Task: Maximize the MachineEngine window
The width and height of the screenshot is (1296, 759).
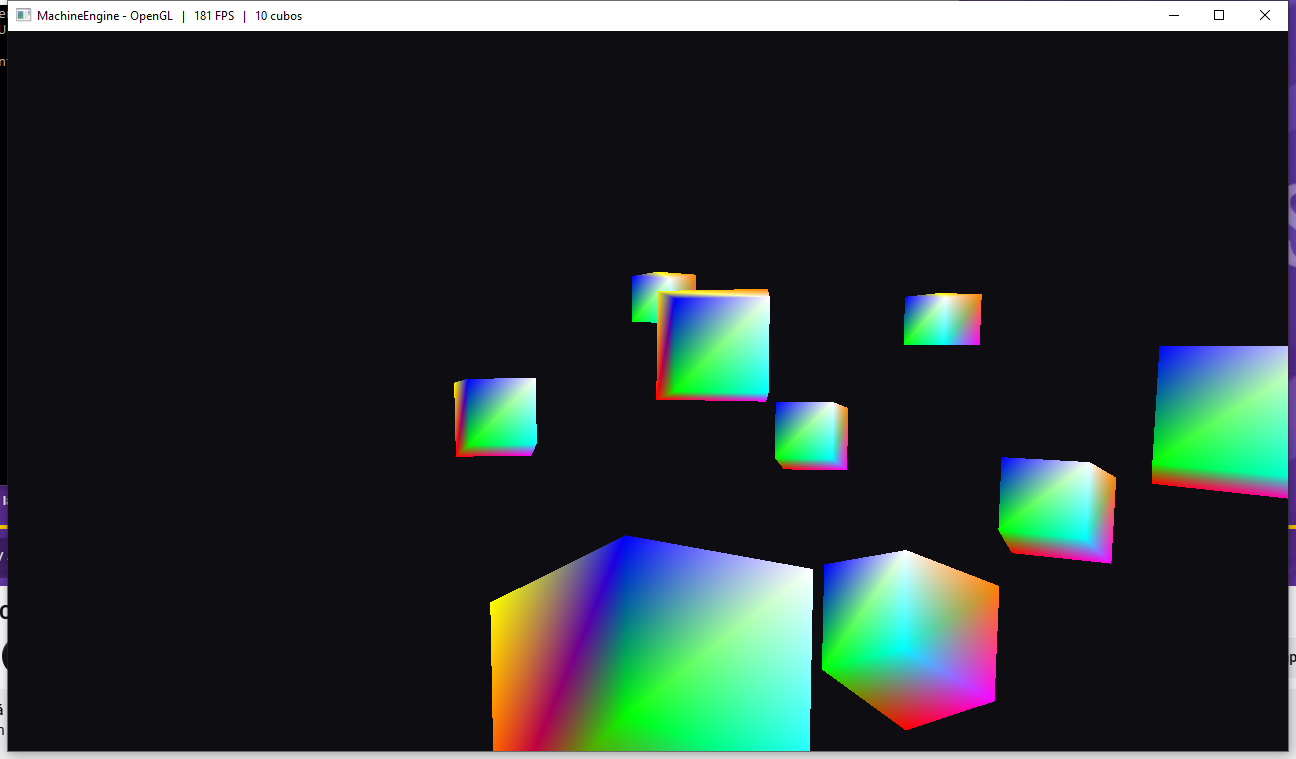Action: point(1219,15)
